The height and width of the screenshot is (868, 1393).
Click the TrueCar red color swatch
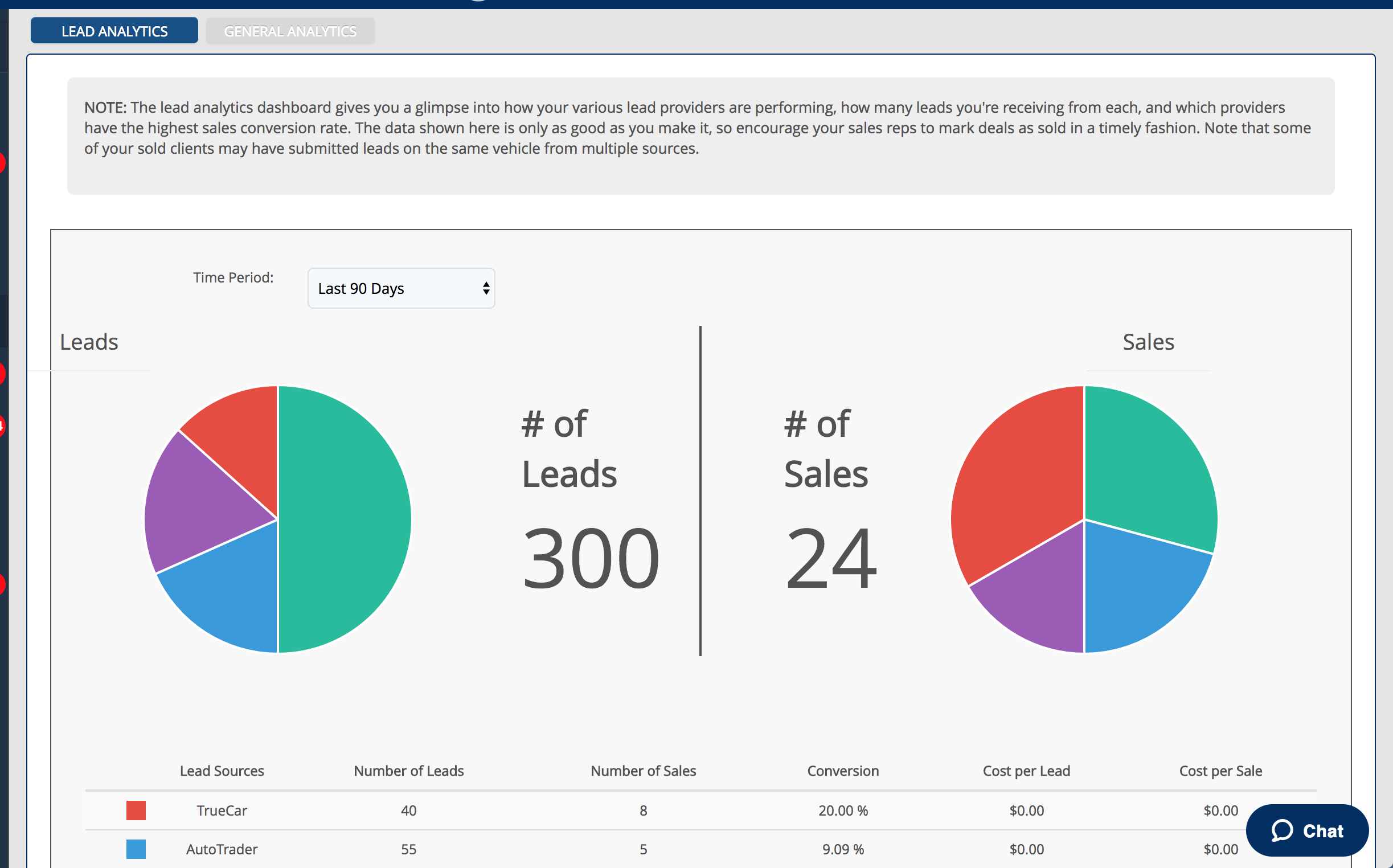[x=136, y=810]
